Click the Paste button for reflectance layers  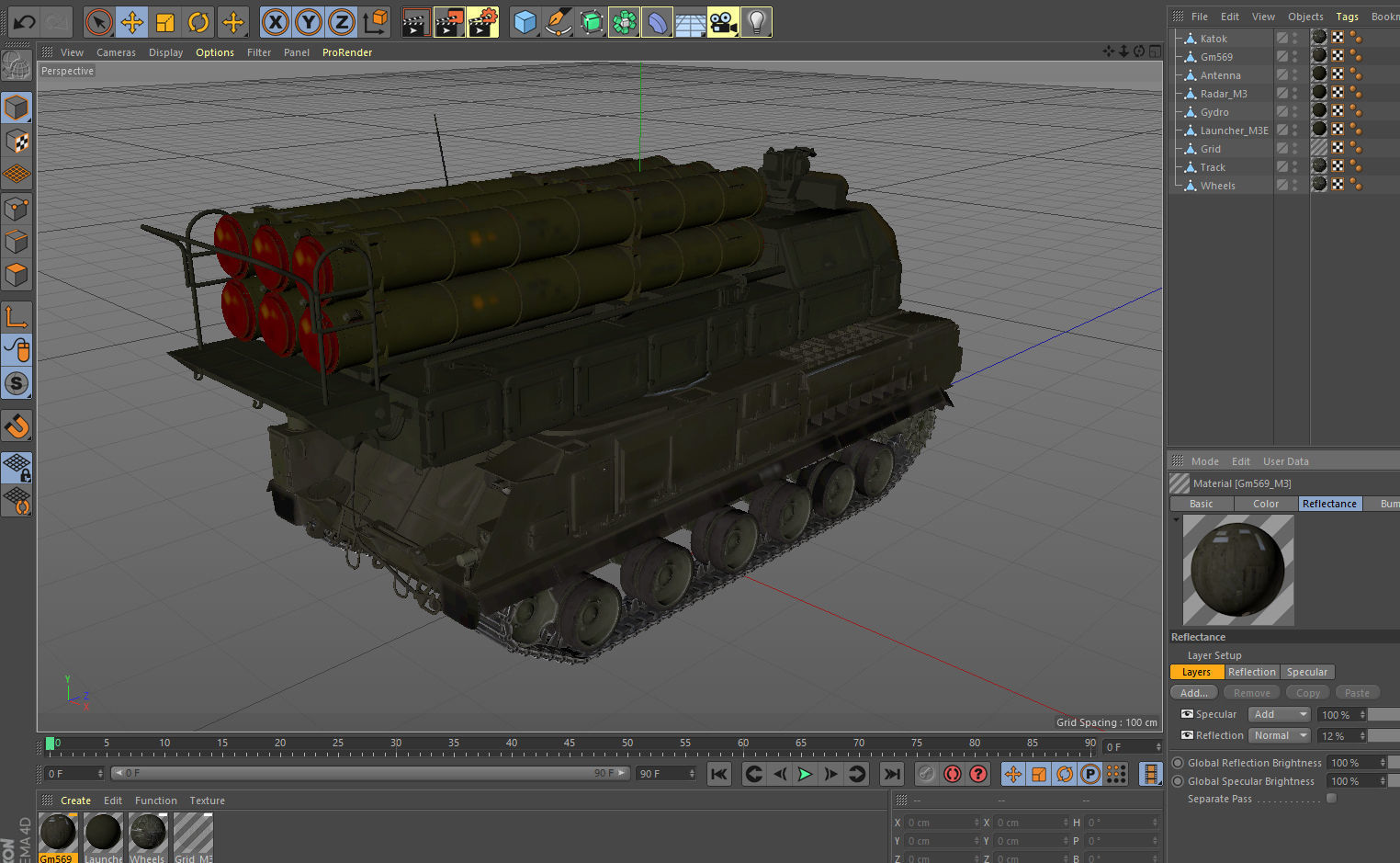pyautogui.click(x=1357, y=693)
